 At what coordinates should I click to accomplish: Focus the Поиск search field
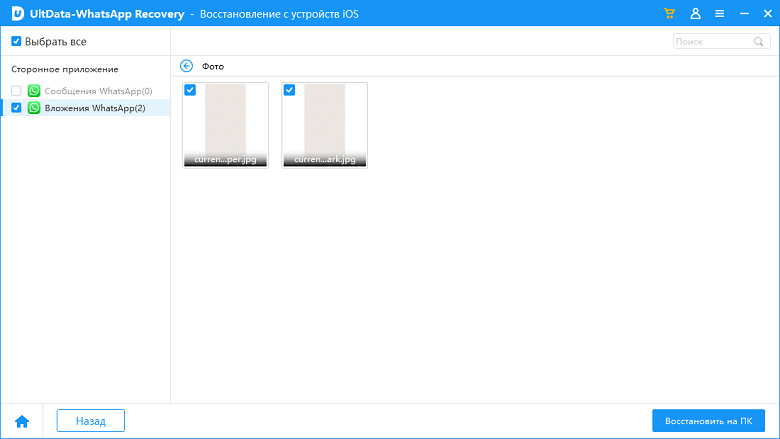pyautogui.click(x=712, y=42)
